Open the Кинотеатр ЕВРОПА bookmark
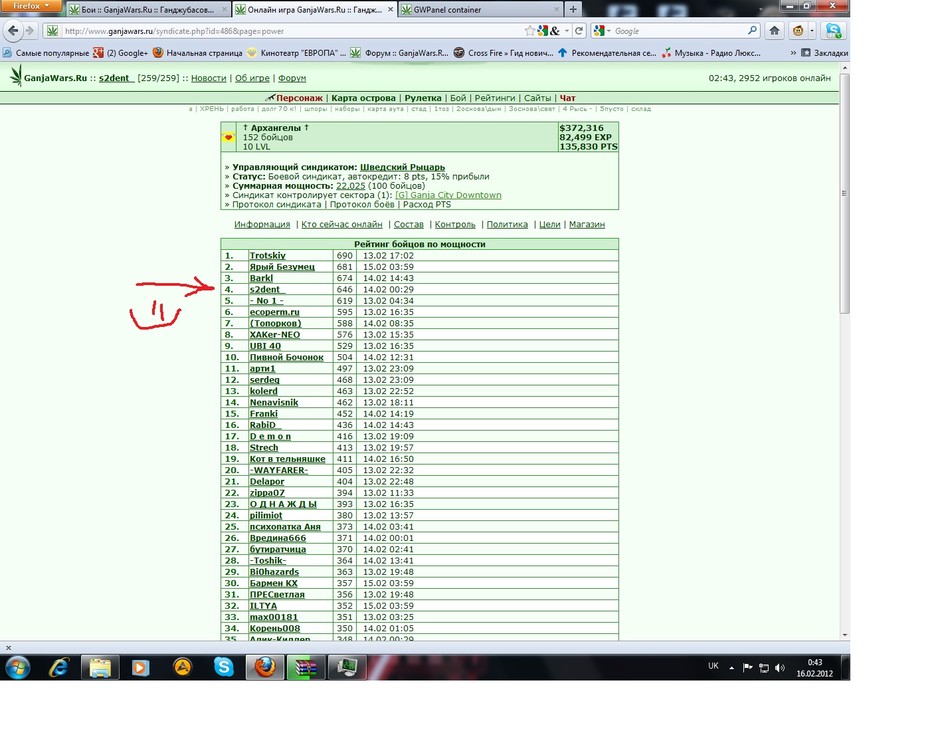 click(x=296, y=53)
